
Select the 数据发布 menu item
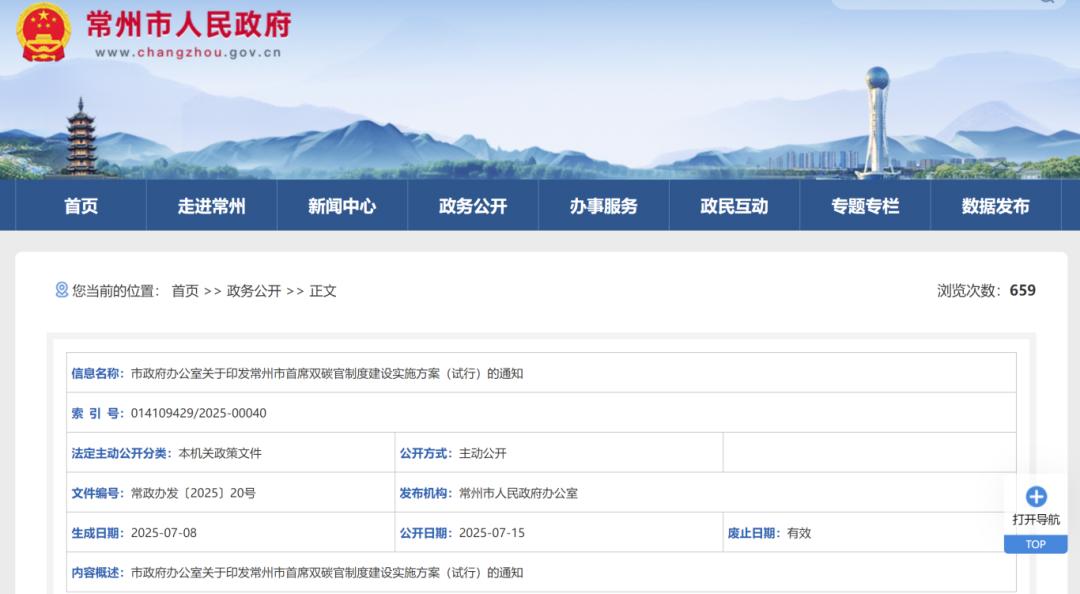click(x=995, y=206)
